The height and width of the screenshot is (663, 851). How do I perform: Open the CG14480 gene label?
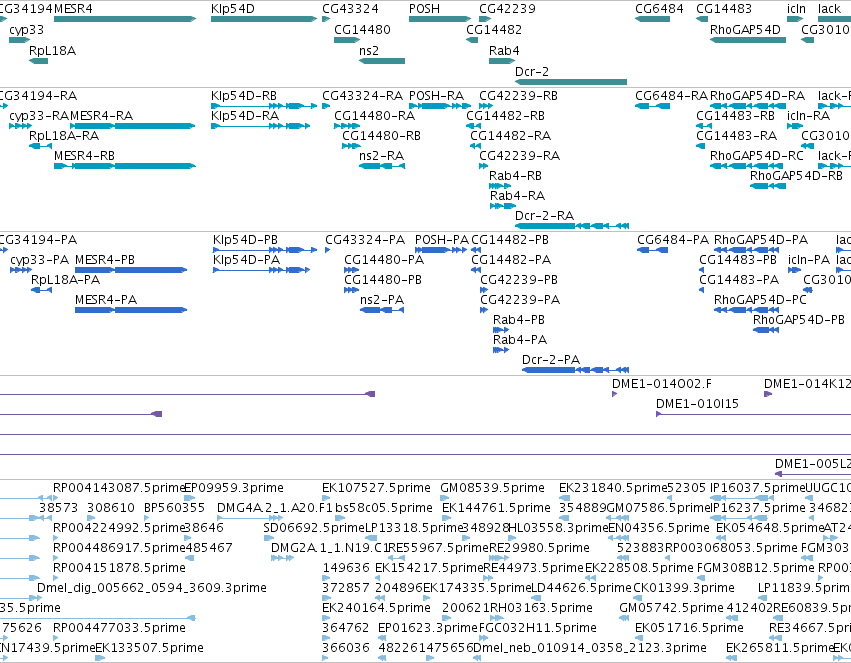coord(362,29)
